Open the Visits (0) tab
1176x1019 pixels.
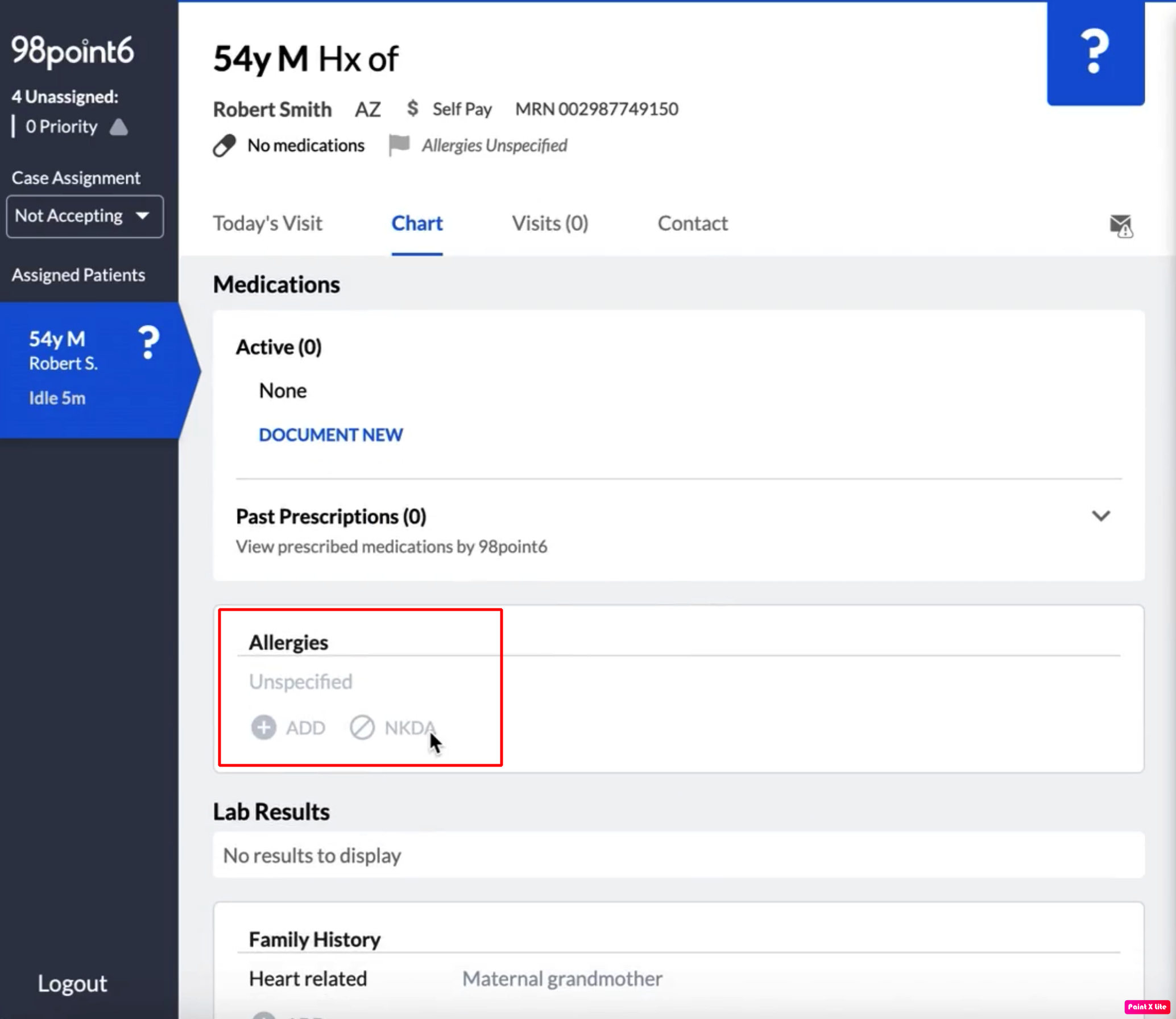(x=550, y=223)
